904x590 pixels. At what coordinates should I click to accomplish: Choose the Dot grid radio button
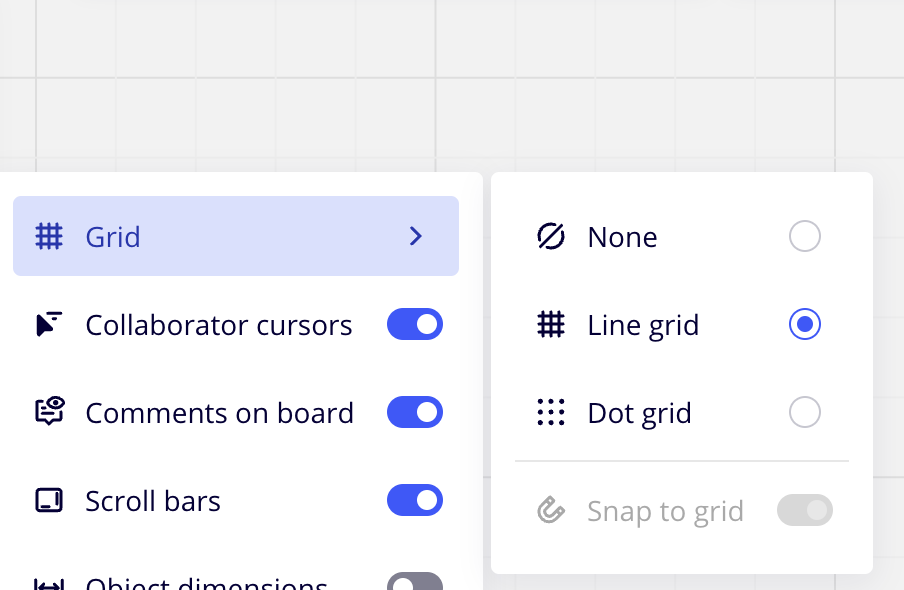[805, 412]
